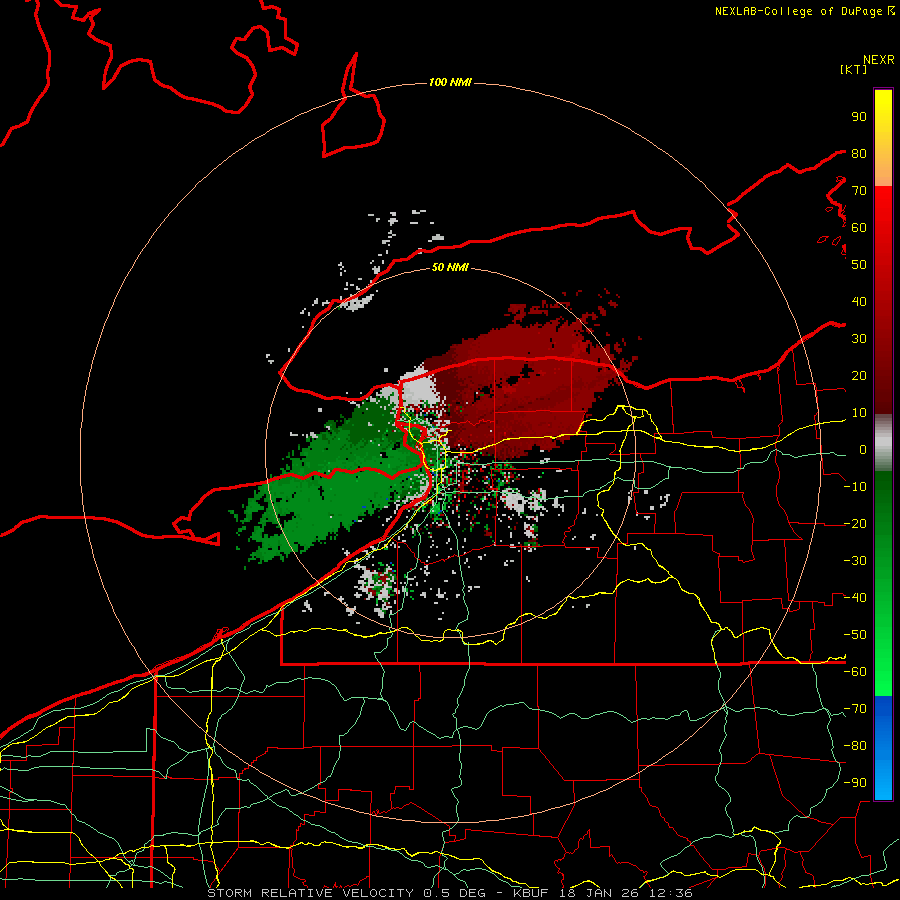Screen dimensions: 900x900
Task: Click the 50 NMI range ring label
Action: tap(450, 267)
